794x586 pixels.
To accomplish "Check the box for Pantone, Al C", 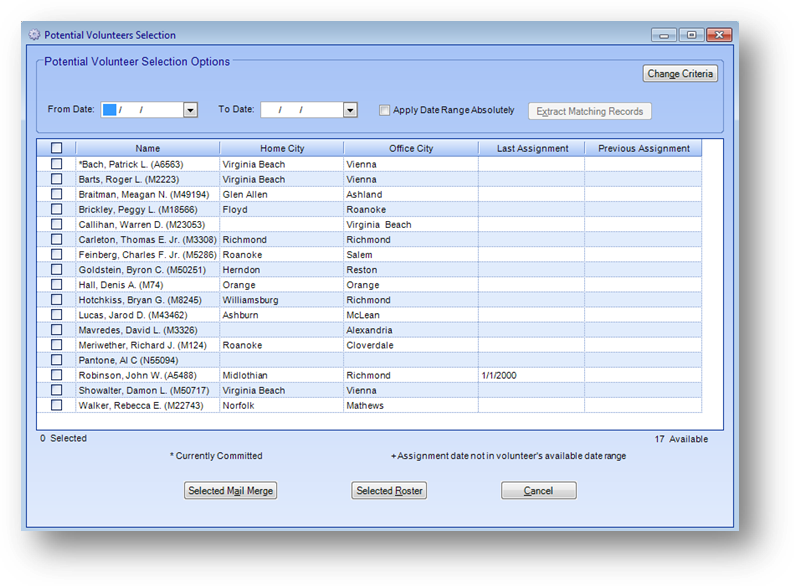I will (x=56, y=360).
